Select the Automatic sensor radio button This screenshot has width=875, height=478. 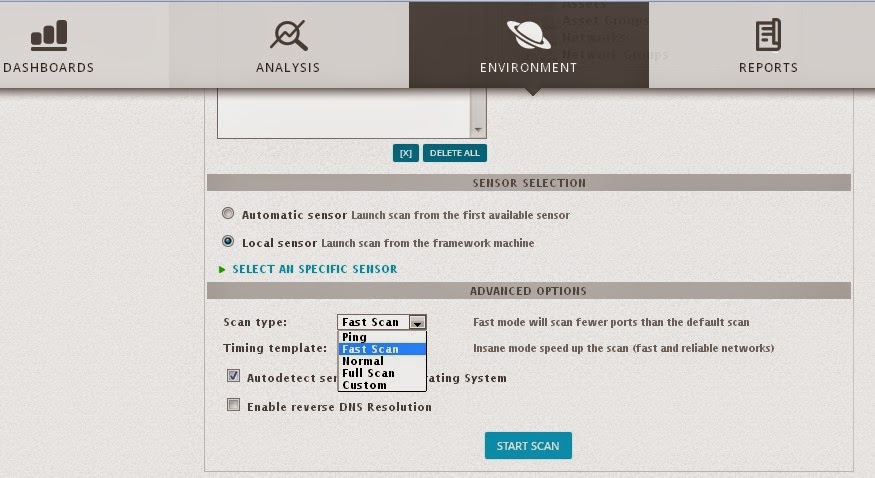pyautogui.click(x=228, y=214)
